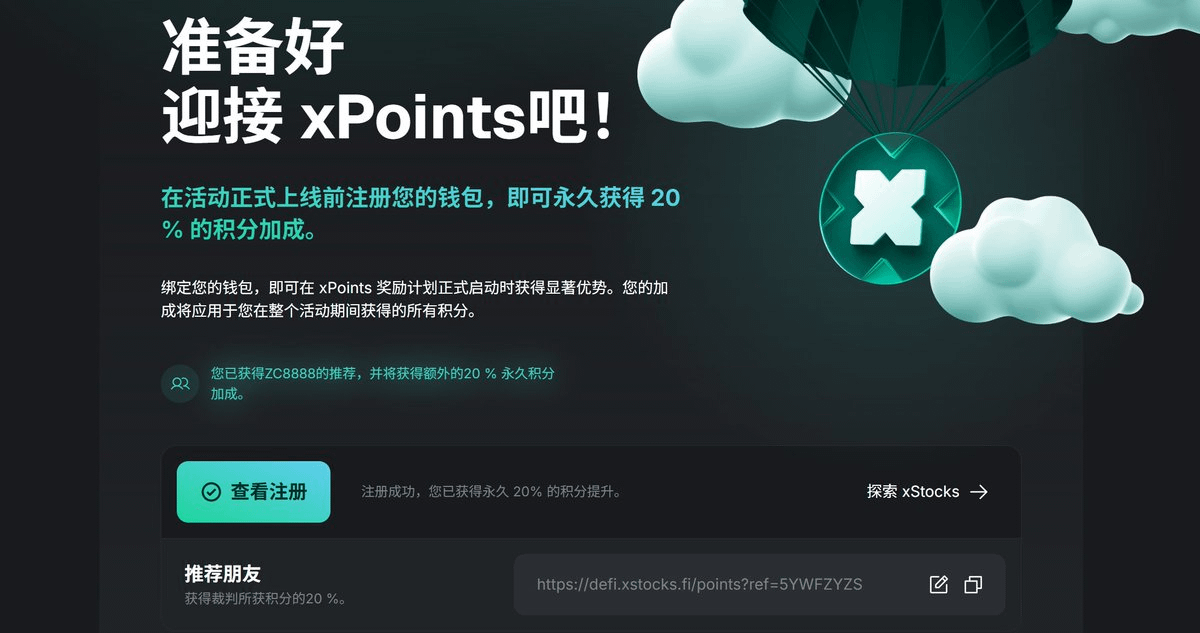
Task: Click the 查看注册 button
Action: pyautogui.click(x=253, y=492)
